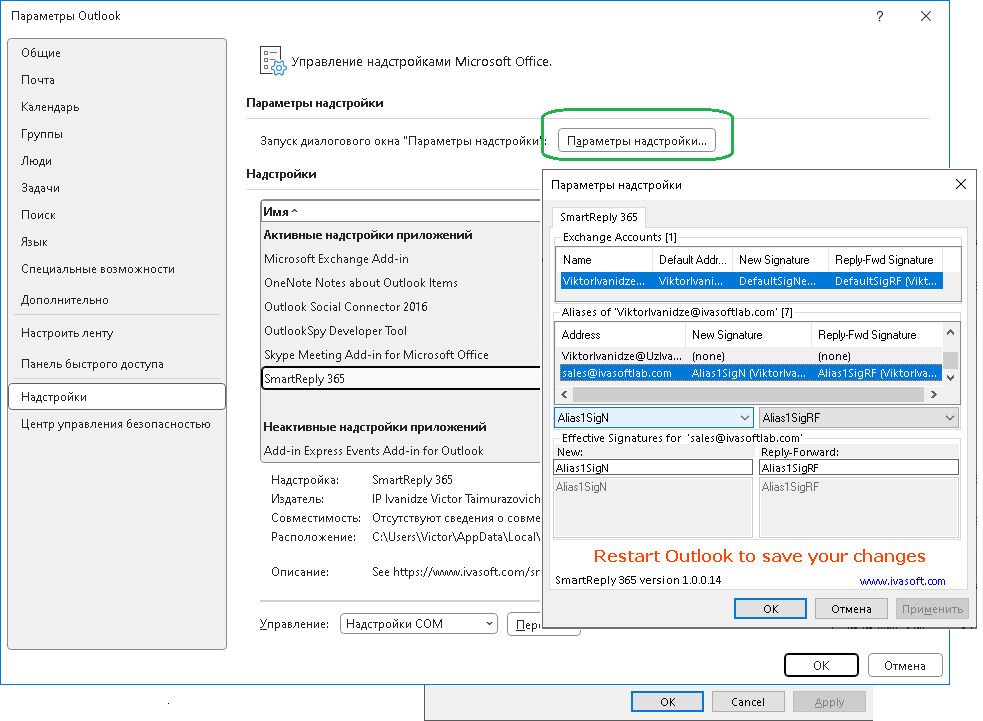The image size is (983, 721).
Task: Close the Параметры Outlook window
Action: click(926, 16)
